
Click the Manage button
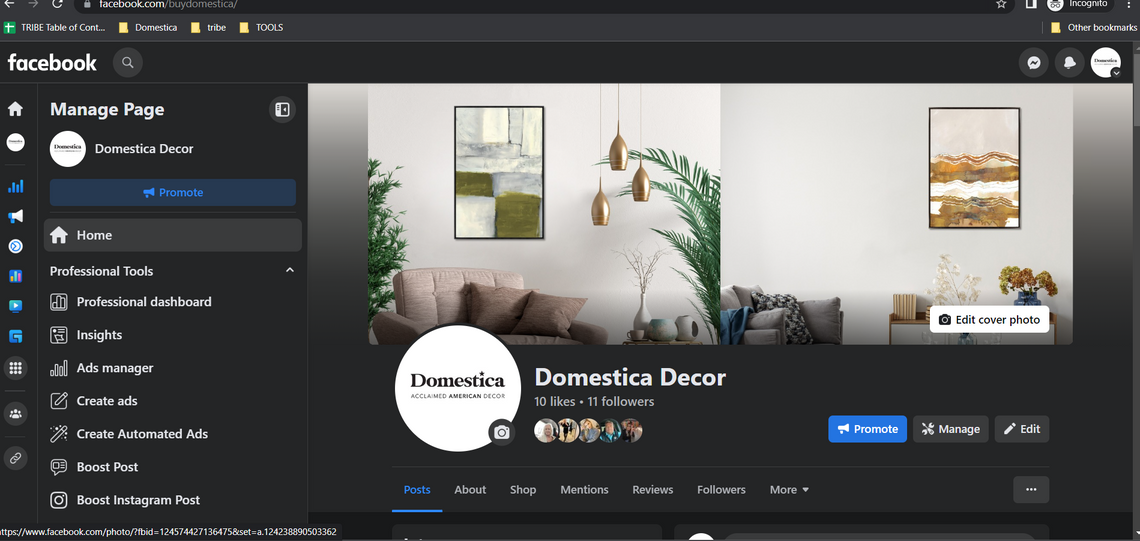tap(951, 429)
